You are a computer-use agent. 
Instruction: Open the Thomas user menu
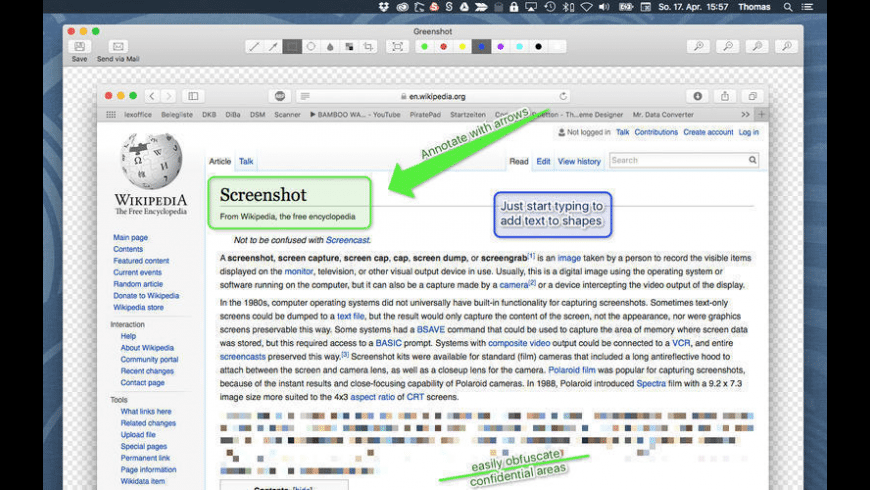click(754, 7)
